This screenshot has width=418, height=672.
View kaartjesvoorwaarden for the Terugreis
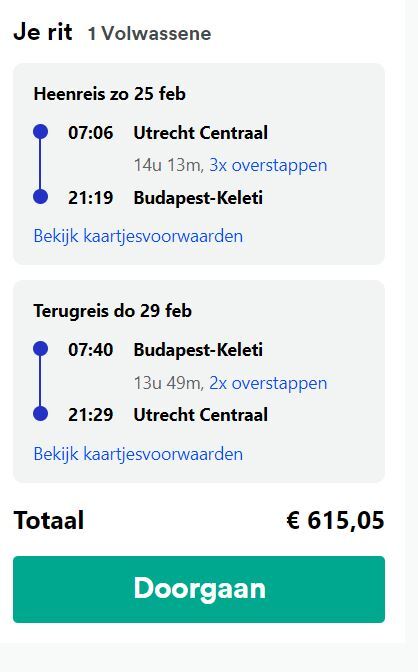coord(138,454)
